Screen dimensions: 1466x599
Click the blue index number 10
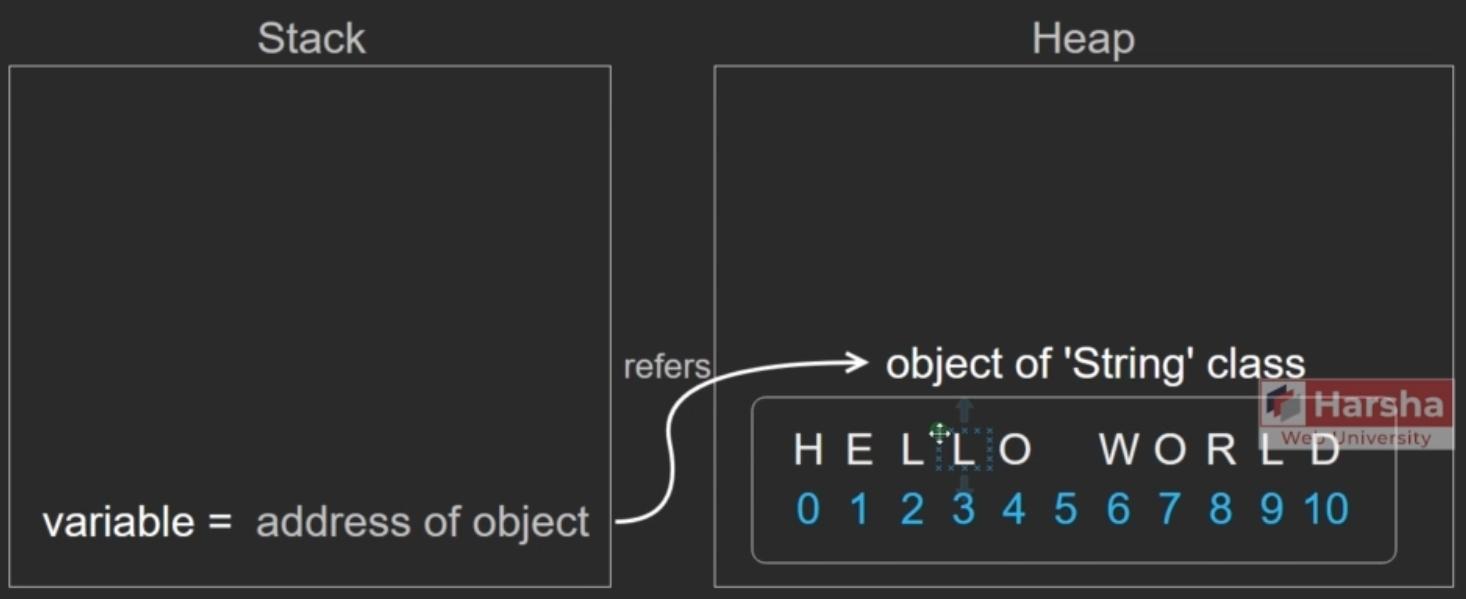tap(1326, 510)
